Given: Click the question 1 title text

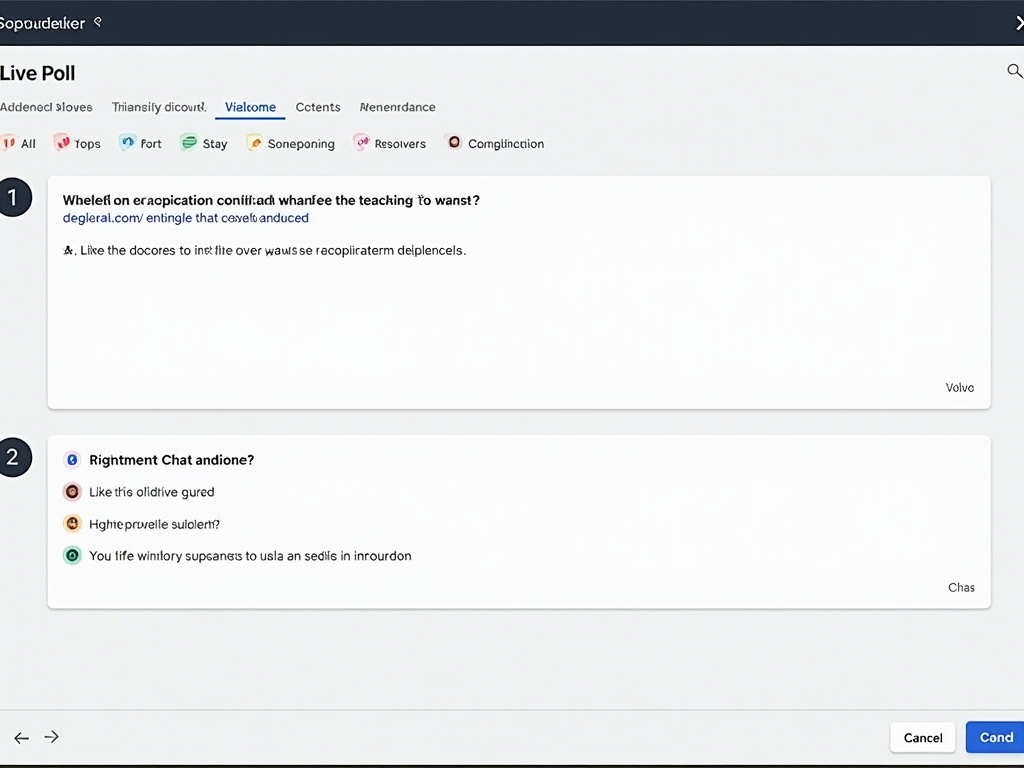Looking at the screenshot, I should 271,200.
